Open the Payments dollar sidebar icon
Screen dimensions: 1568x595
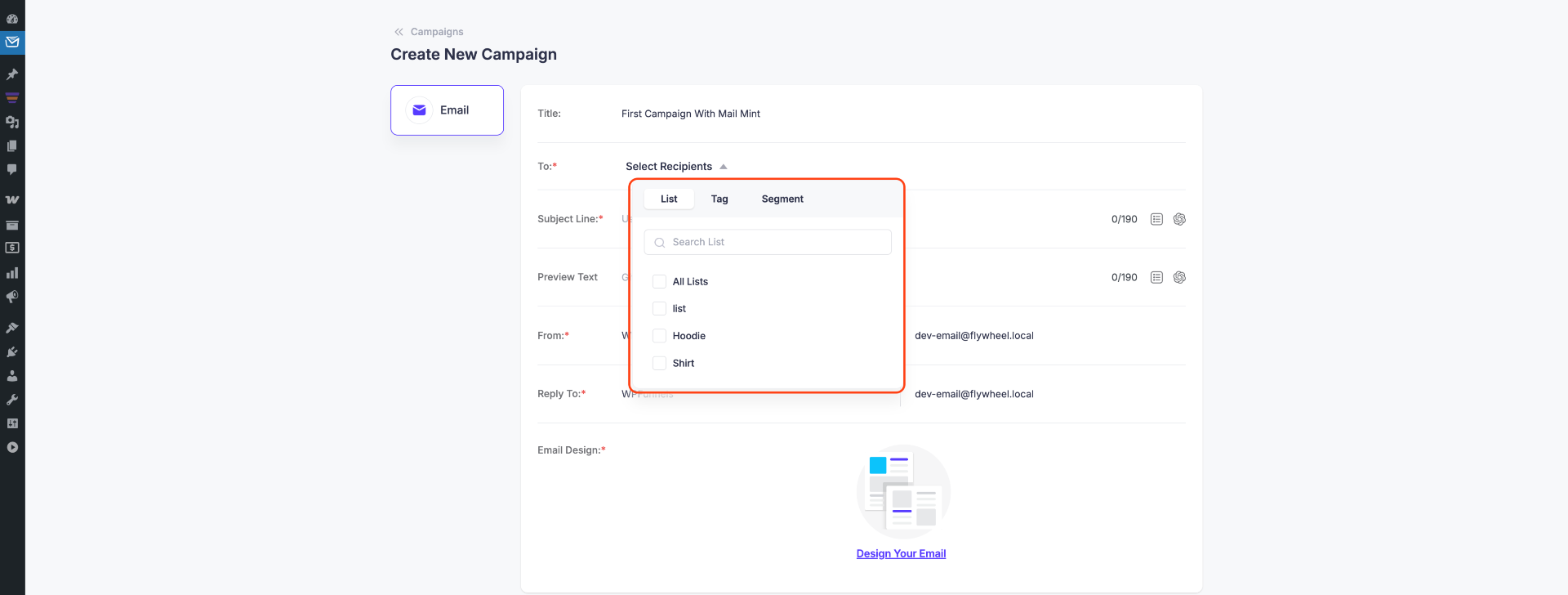pos(12,248)
